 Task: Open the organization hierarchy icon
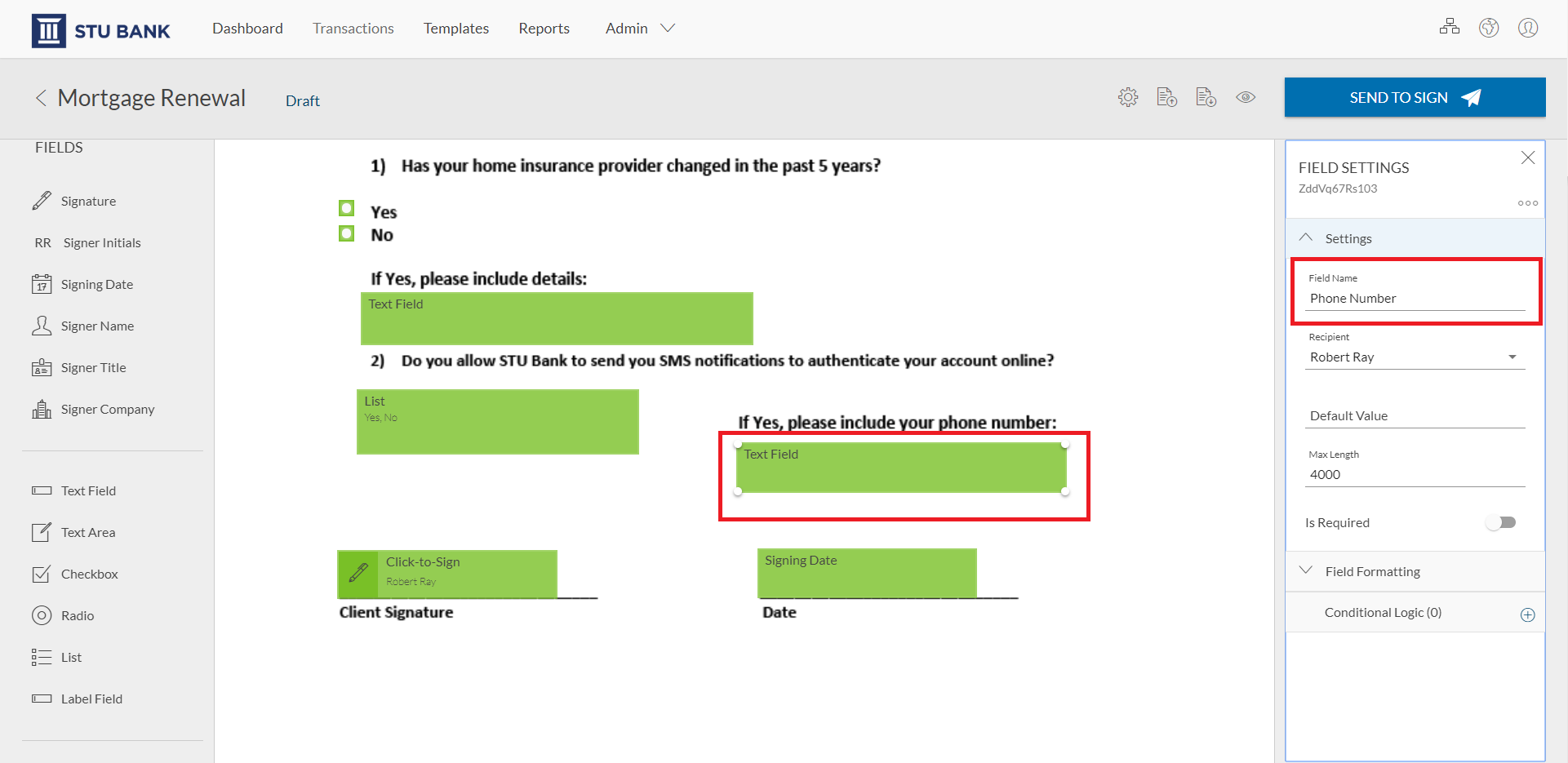tap(1450, 27)
